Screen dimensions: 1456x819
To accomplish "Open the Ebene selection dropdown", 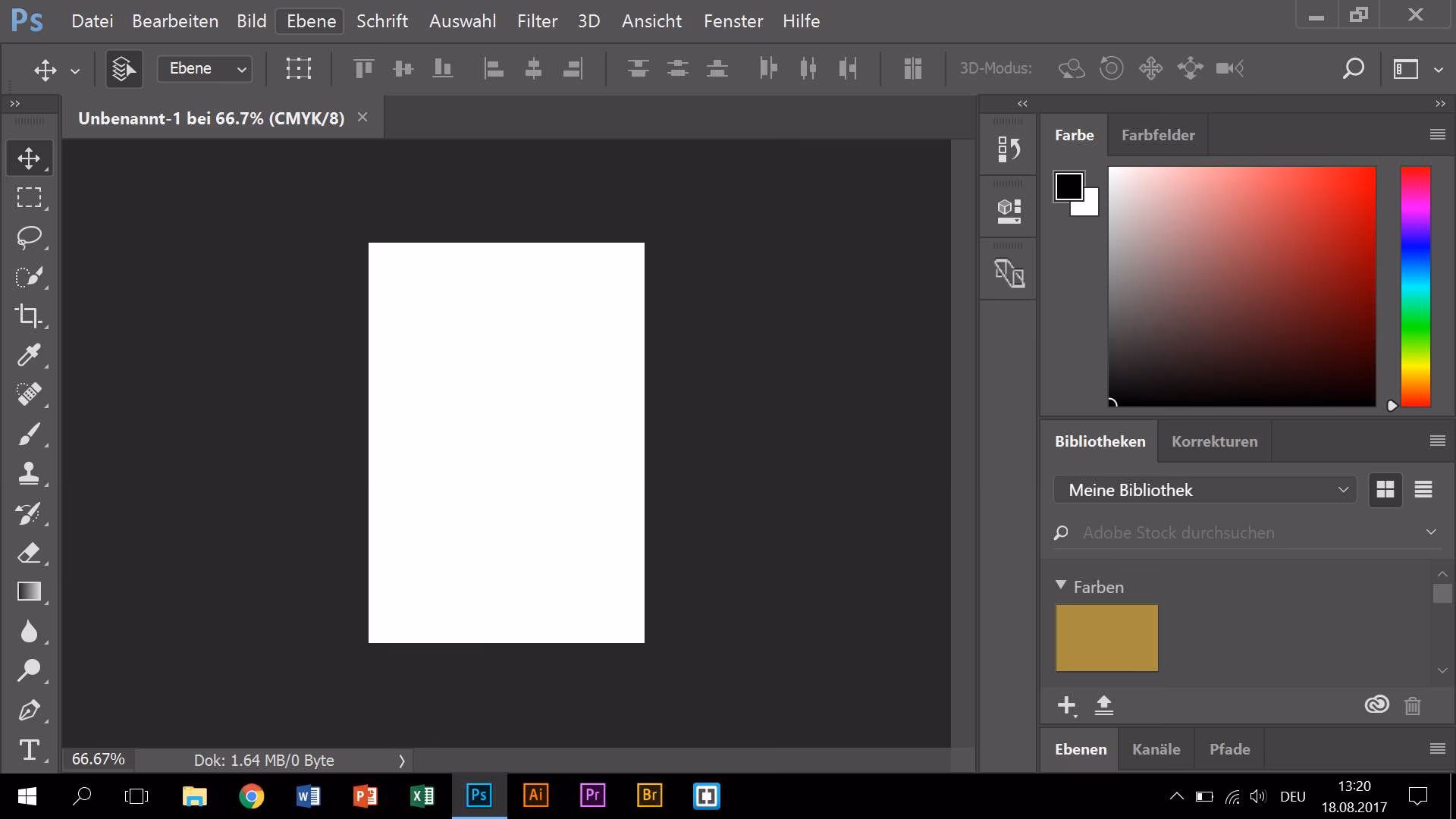I will pos(203,68).
